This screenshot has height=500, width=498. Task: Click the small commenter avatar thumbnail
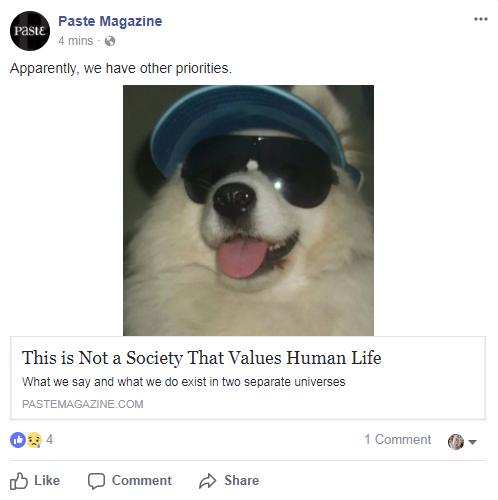point(456,442)
